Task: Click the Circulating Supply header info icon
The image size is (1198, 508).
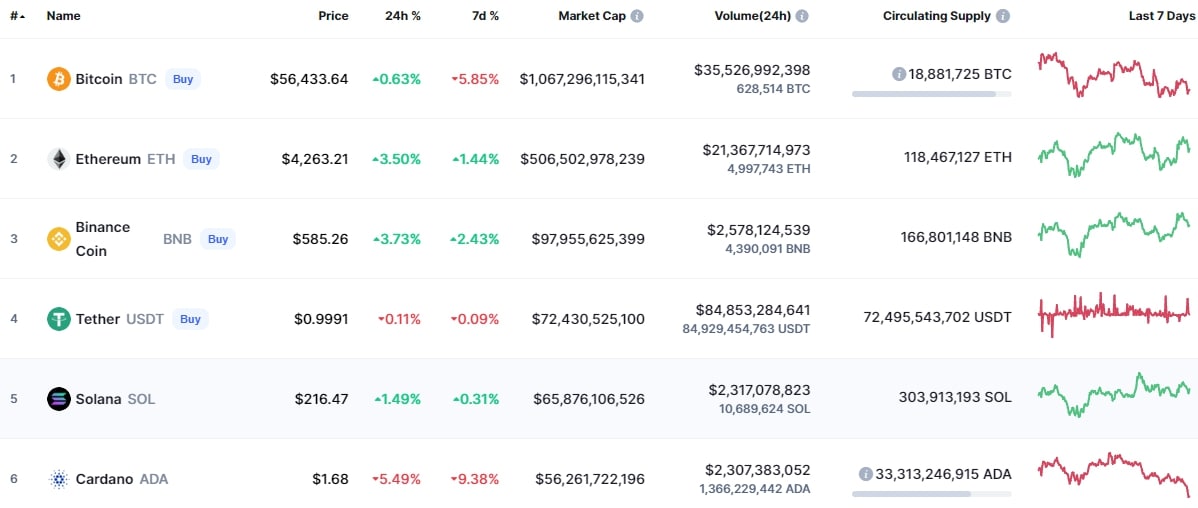Action: point(1003,15)
